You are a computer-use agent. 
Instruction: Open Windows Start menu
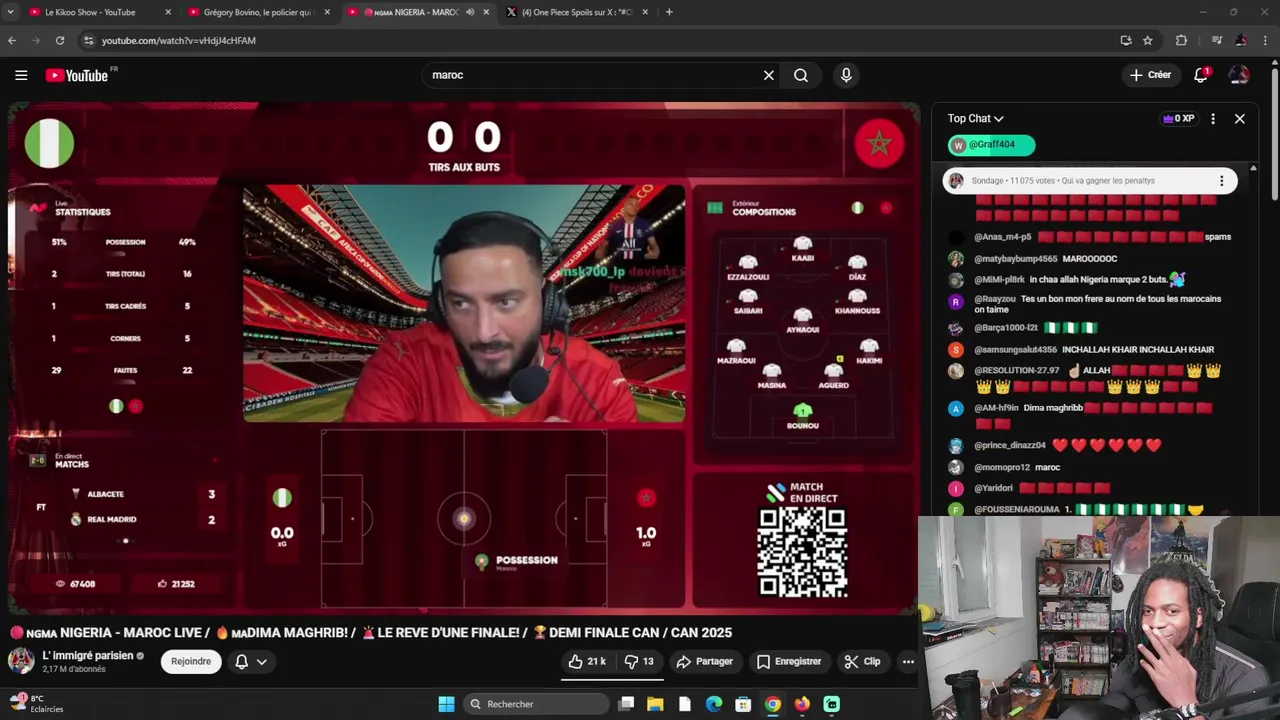click(x=446, y=704)
